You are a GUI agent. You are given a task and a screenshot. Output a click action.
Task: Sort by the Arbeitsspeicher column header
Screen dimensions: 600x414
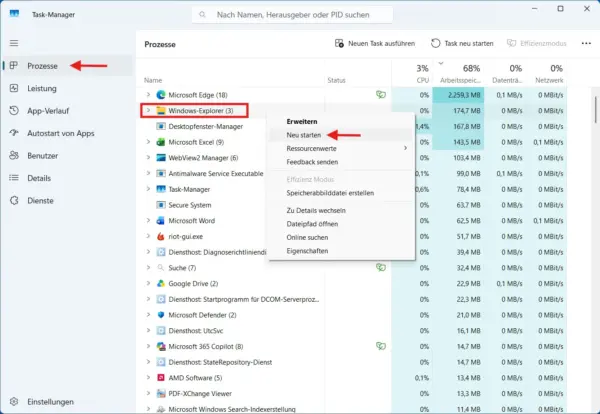coord(458,73)
